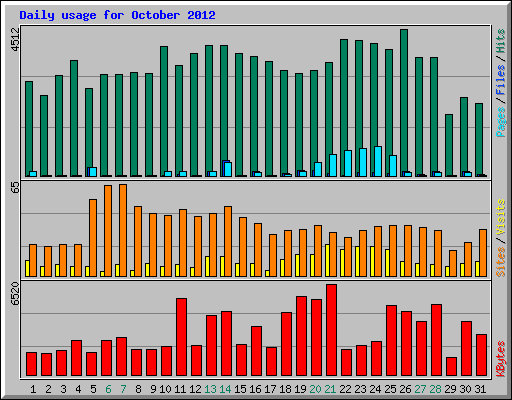Click the "Daily usage for October 2012" title
The image size is (512, 400).
tap(117, 15)
